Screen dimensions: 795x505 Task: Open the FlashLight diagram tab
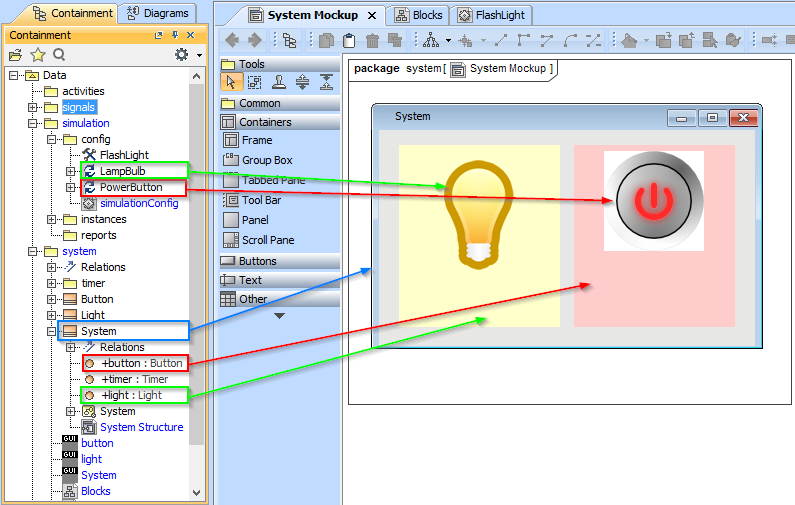point(494,15)
